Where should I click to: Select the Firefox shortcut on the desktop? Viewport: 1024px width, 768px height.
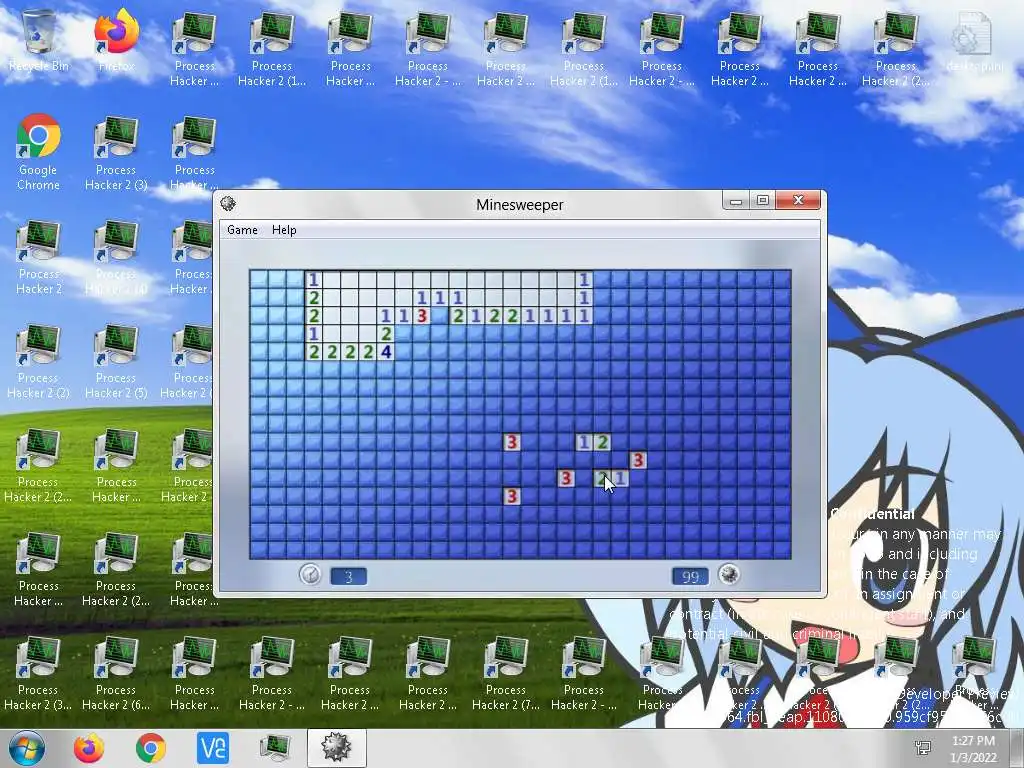(x=117, y=40)
